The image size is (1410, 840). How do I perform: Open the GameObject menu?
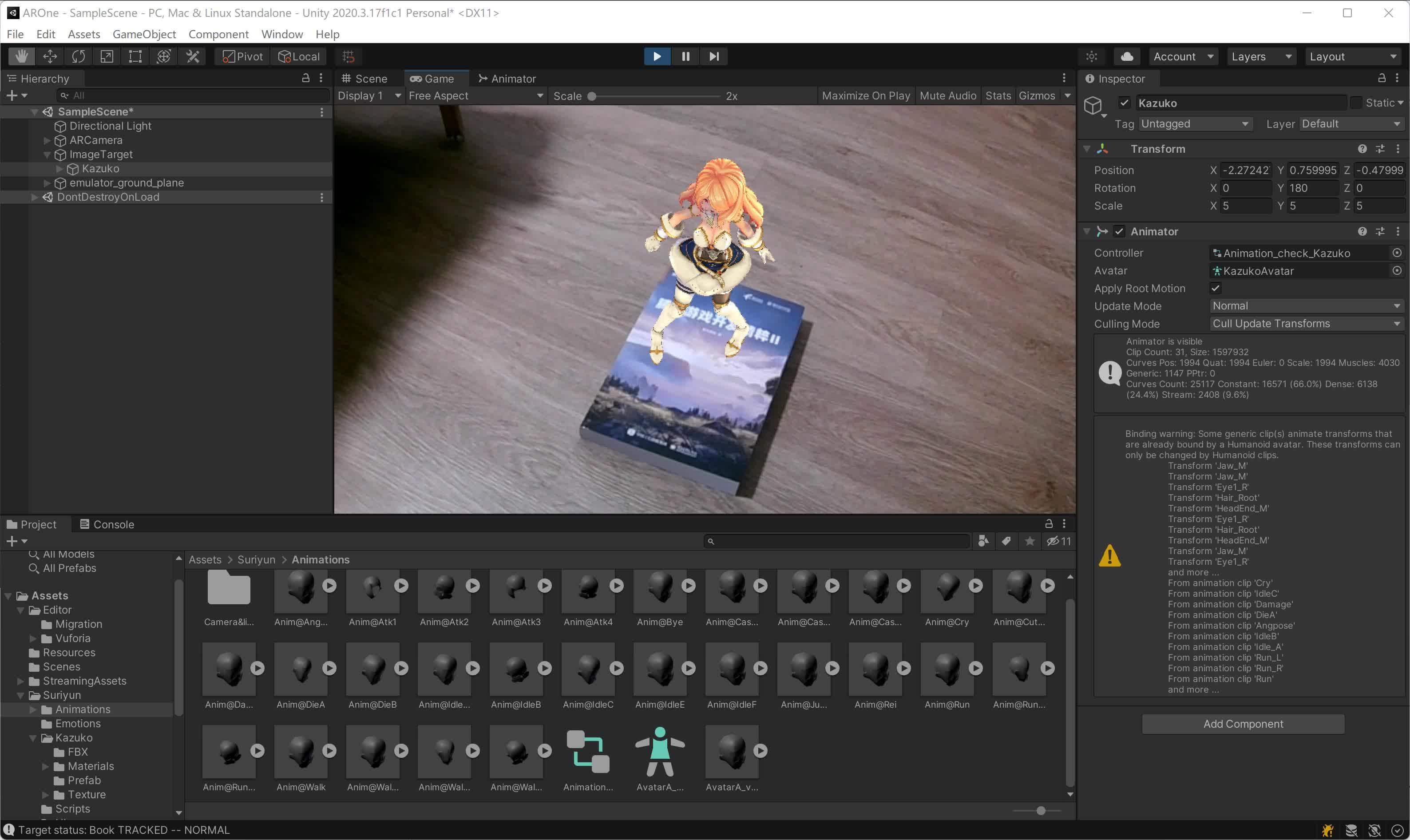coord(144,34)
